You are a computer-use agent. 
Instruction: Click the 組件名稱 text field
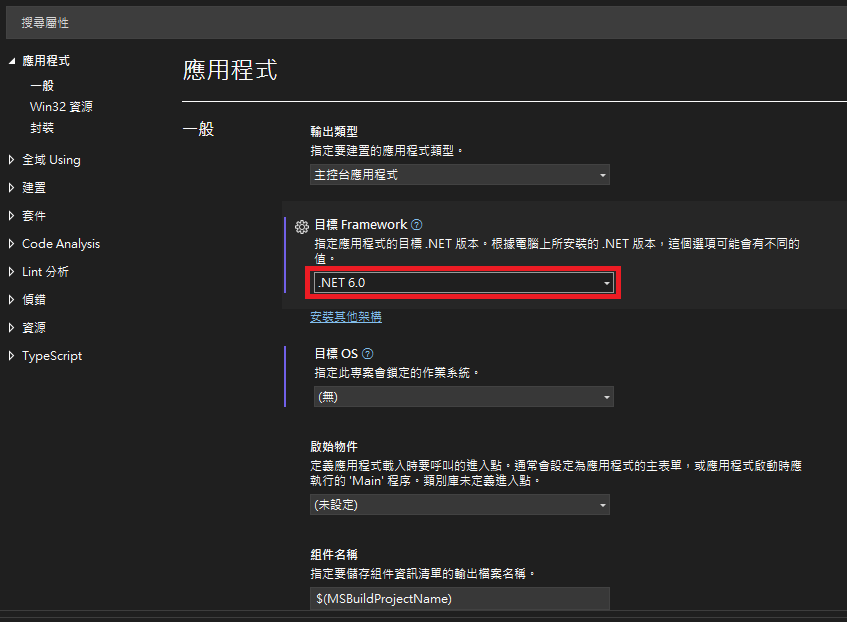click(x=459, y=599)
